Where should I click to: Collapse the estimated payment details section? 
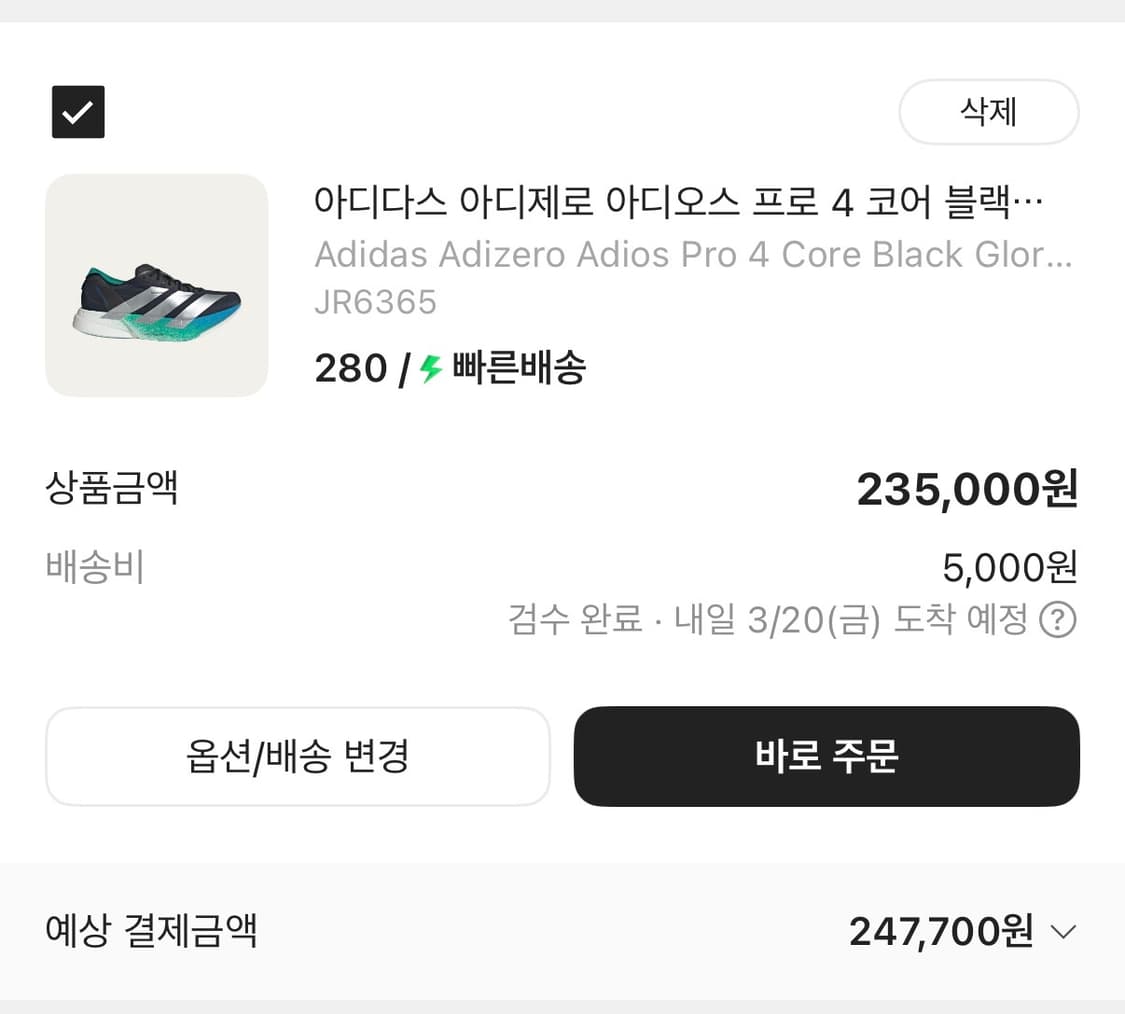point(1063,931)
